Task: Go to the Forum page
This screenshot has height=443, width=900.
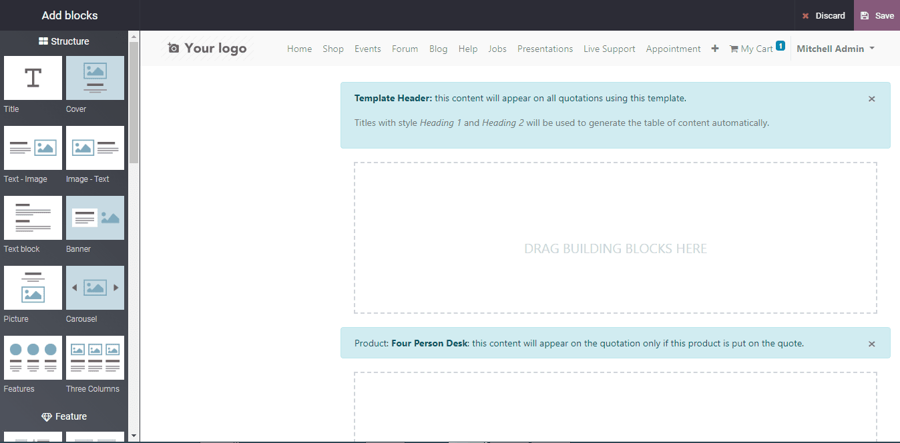Action: [x=405, y=49]
